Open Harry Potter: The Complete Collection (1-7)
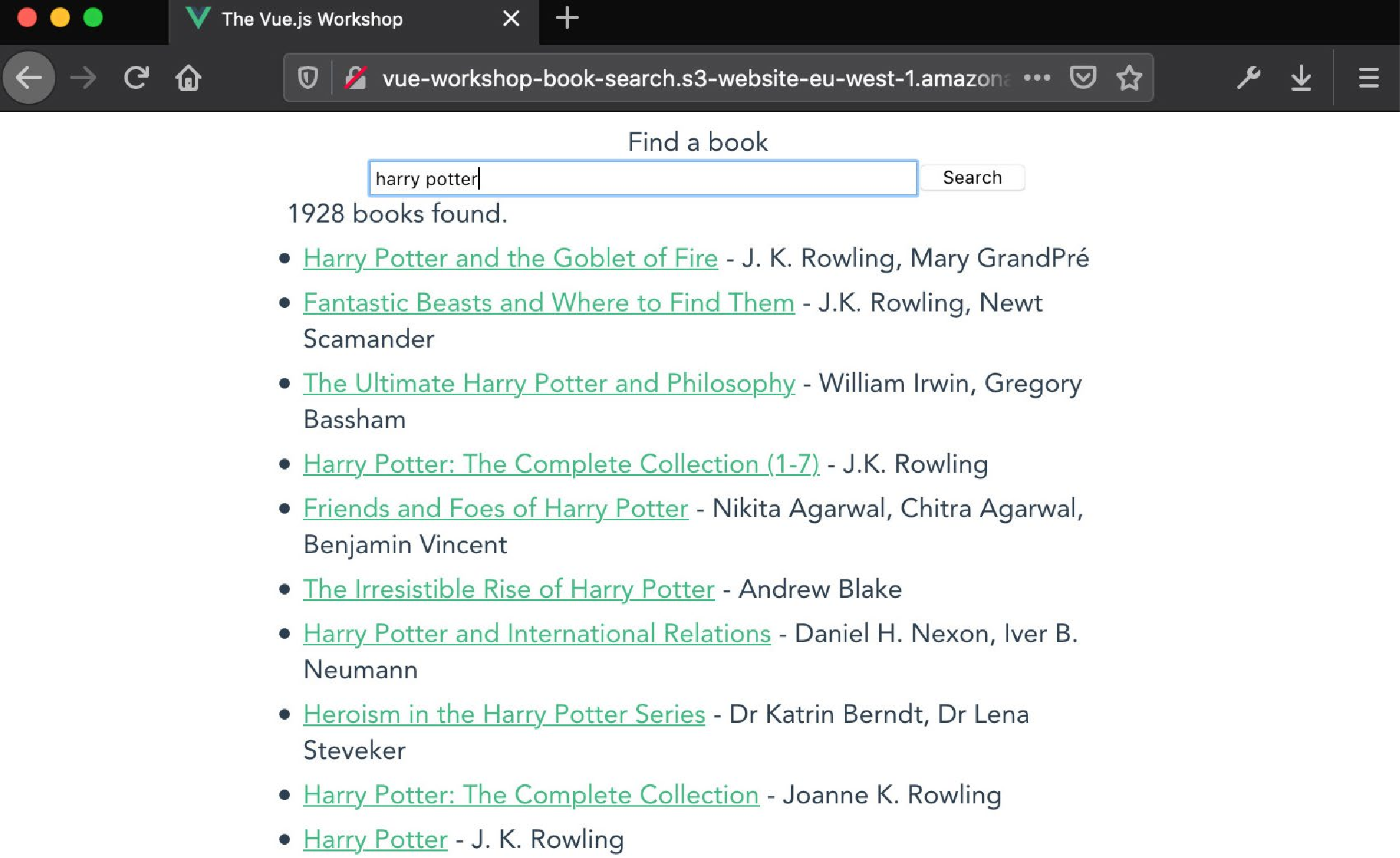This screenshot has width=1400, height=858. (x=561, y=464)
